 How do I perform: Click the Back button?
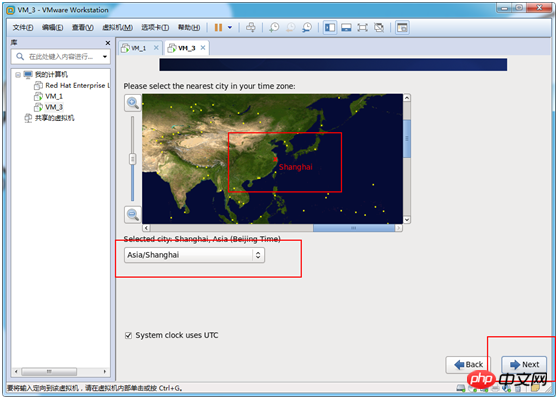pos(468,364)
